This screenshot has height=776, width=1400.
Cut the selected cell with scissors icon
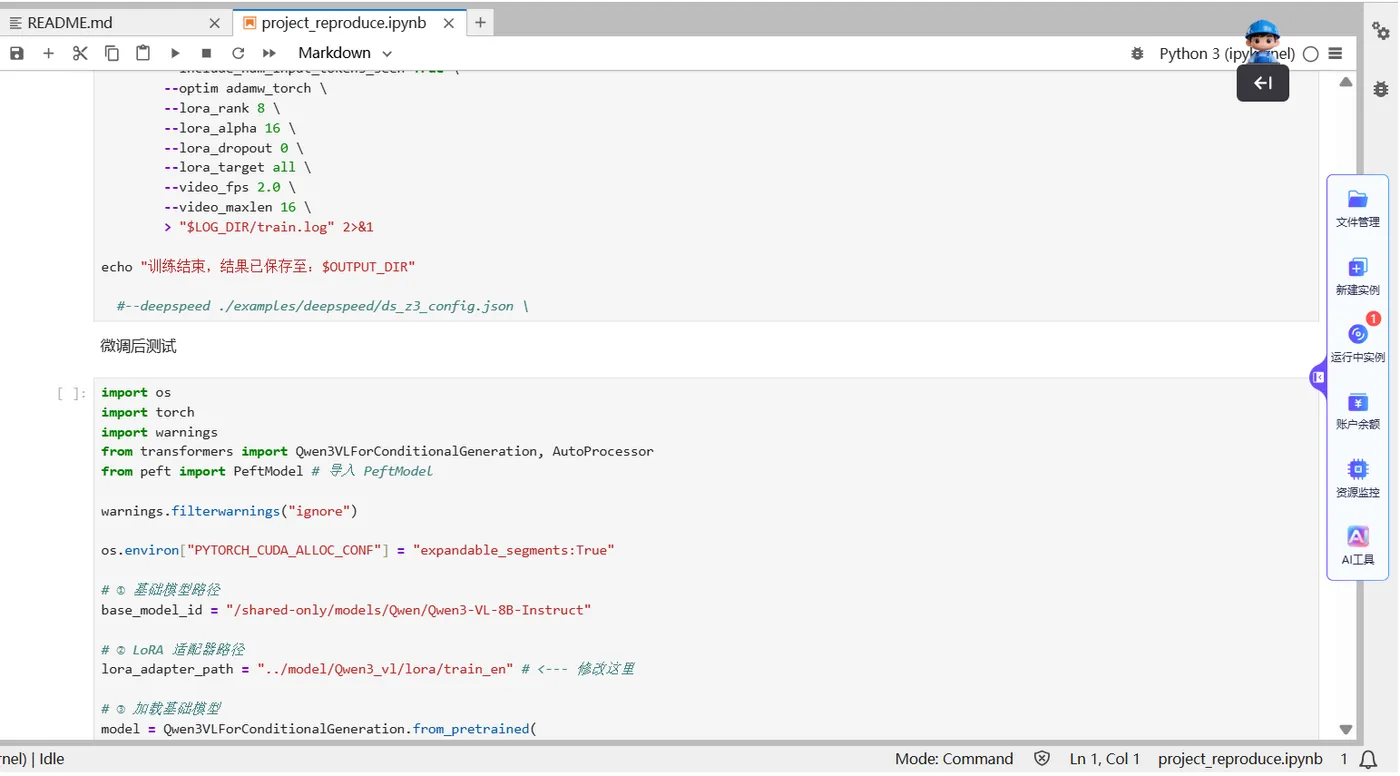(x=80, y=53)
